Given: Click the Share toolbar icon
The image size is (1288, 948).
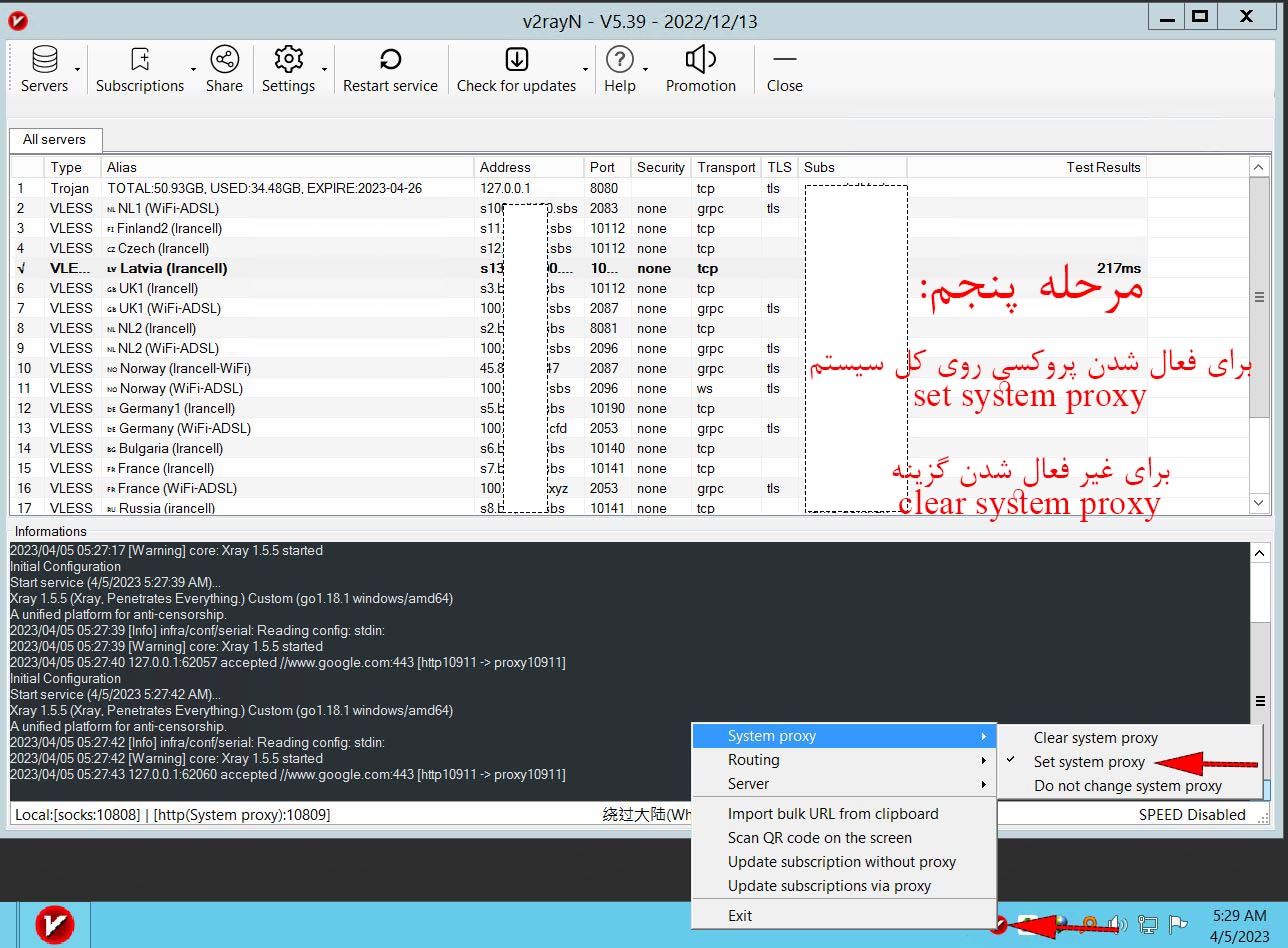Looking at the screenshot, I should pyautogui.click(x=224, y=60).
